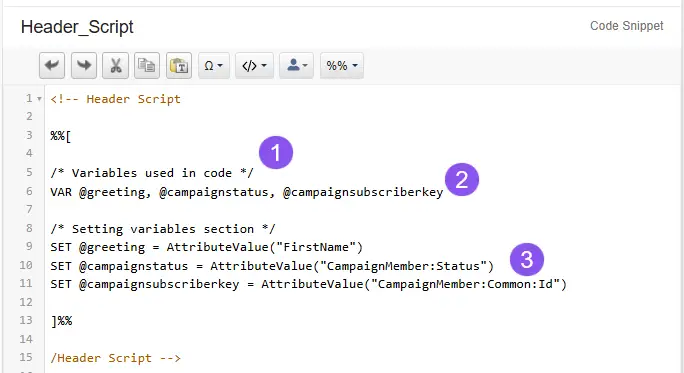Click the '/Header Script -->' closing comment
The image size is (684, 373).
click(116, 358)
